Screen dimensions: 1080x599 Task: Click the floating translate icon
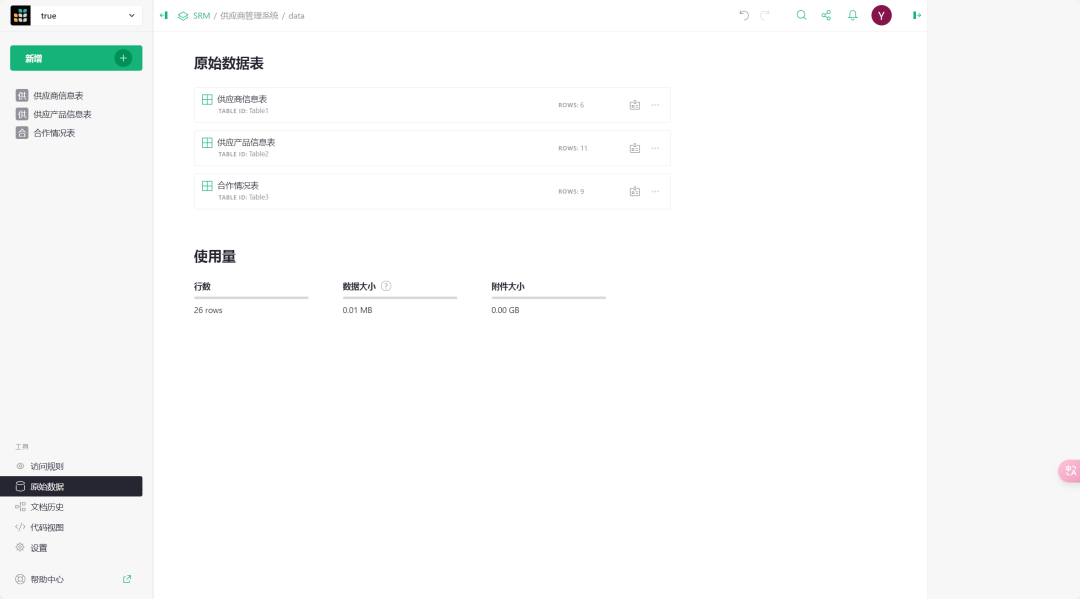pos(1070,471)
